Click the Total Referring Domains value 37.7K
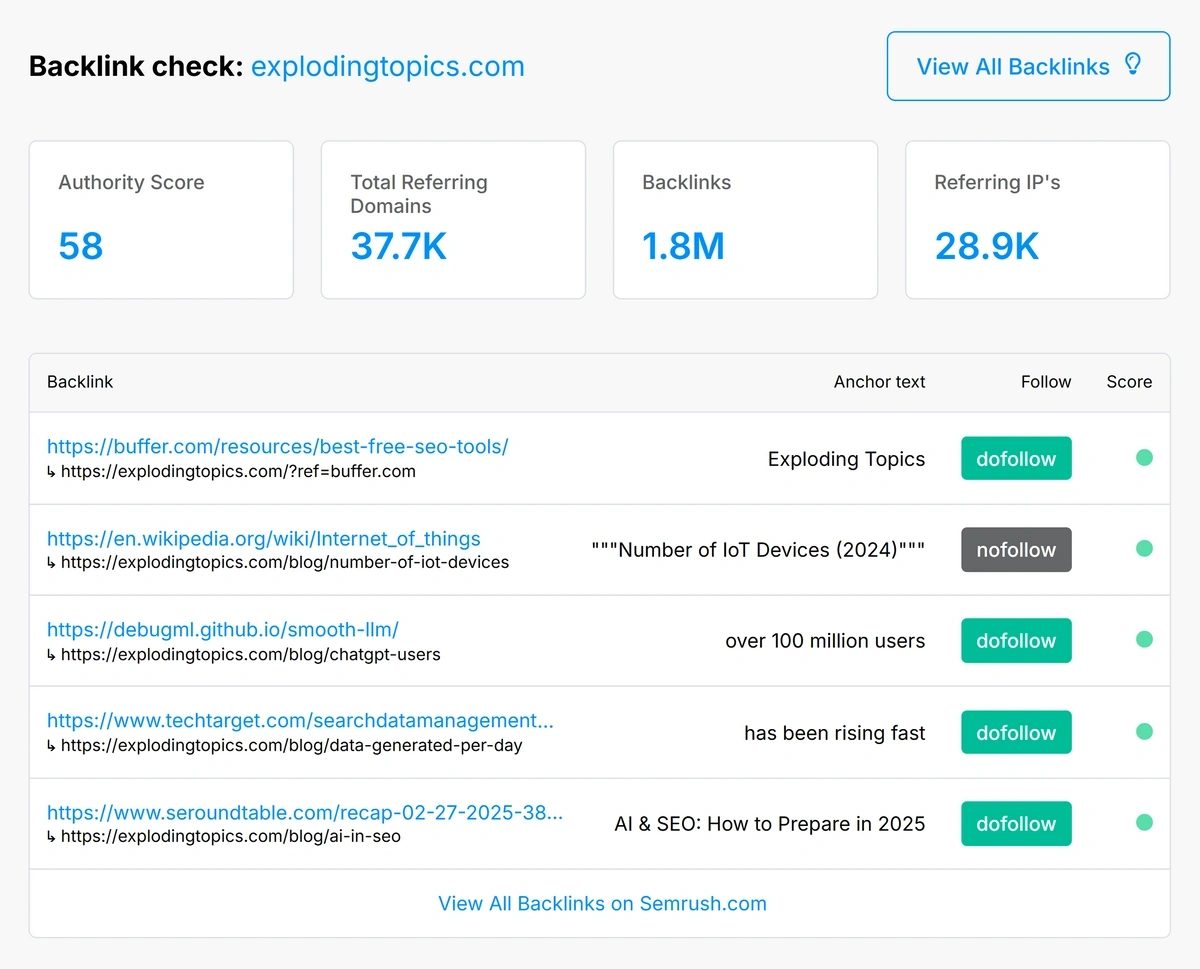The width and height of the screenshot is (1200, 969). pyautogui.click(x=399, y=246)
